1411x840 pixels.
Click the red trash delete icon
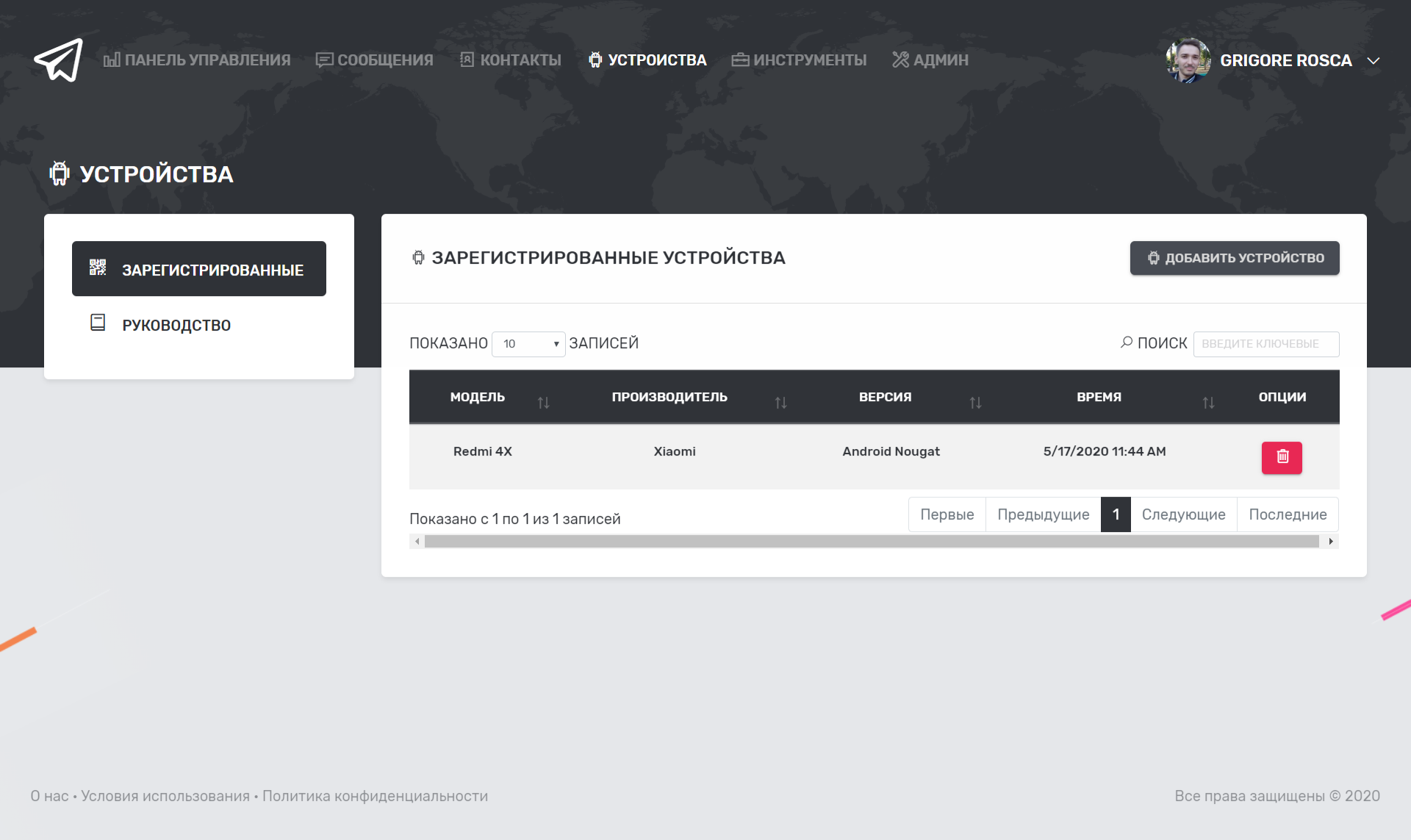point(1282,457)
